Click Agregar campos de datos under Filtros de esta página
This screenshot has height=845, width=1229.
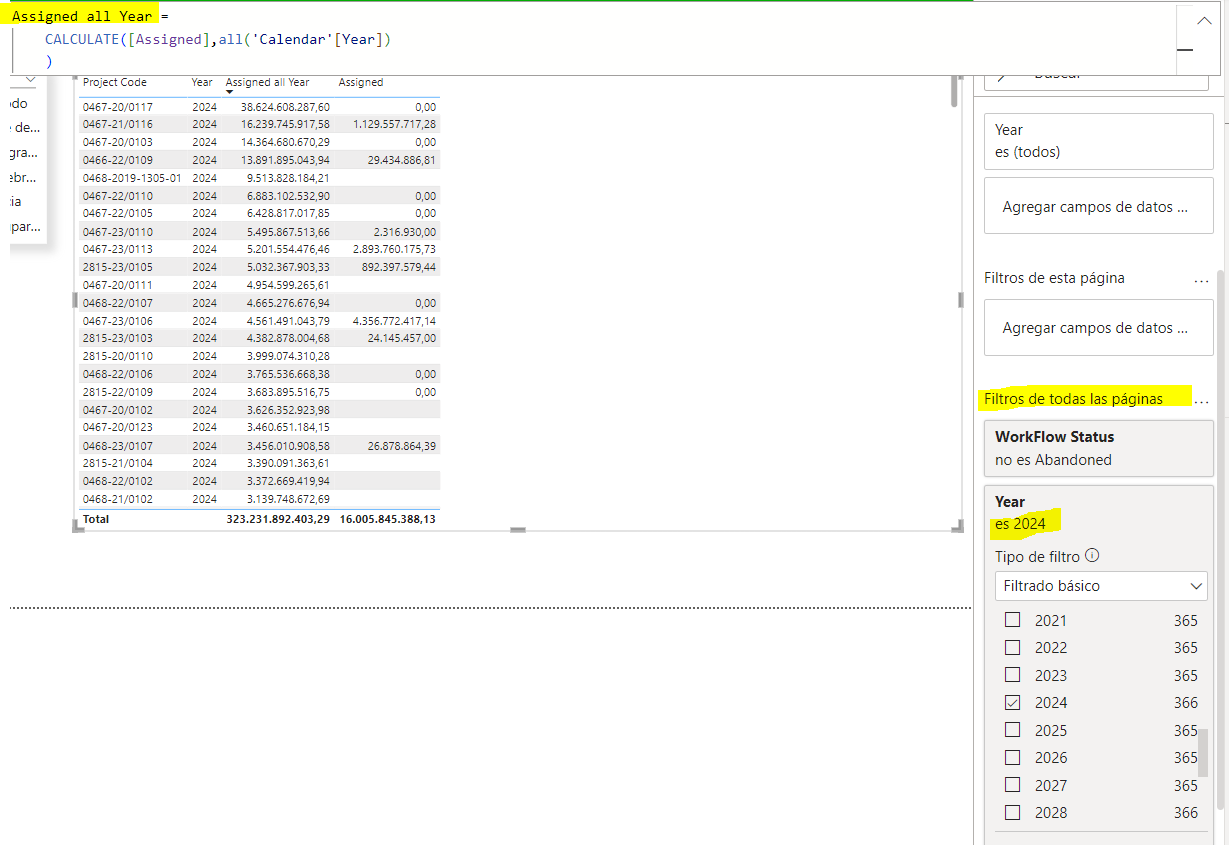click(1099, 327)
